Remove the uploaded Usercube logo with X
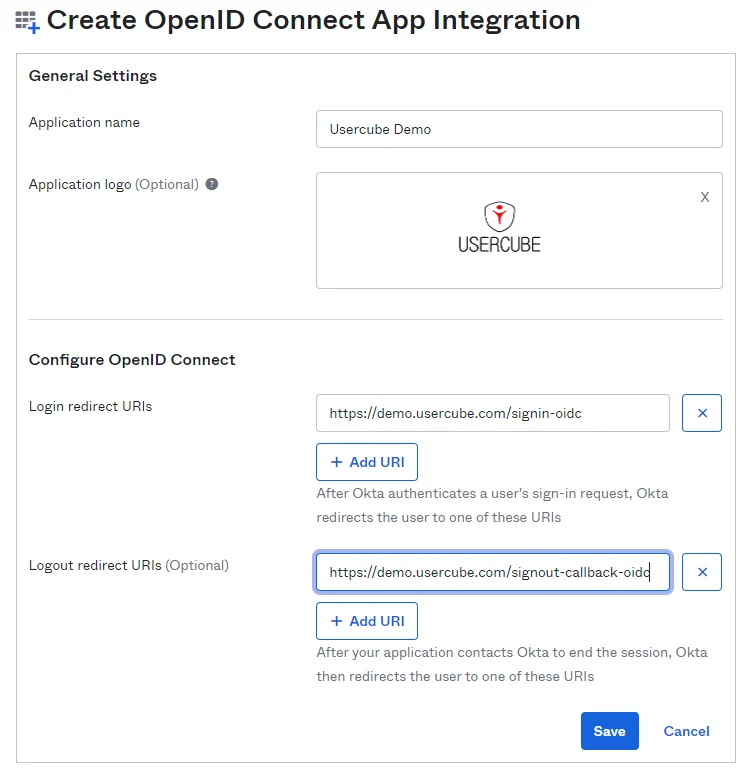 (x=705, y=197)
